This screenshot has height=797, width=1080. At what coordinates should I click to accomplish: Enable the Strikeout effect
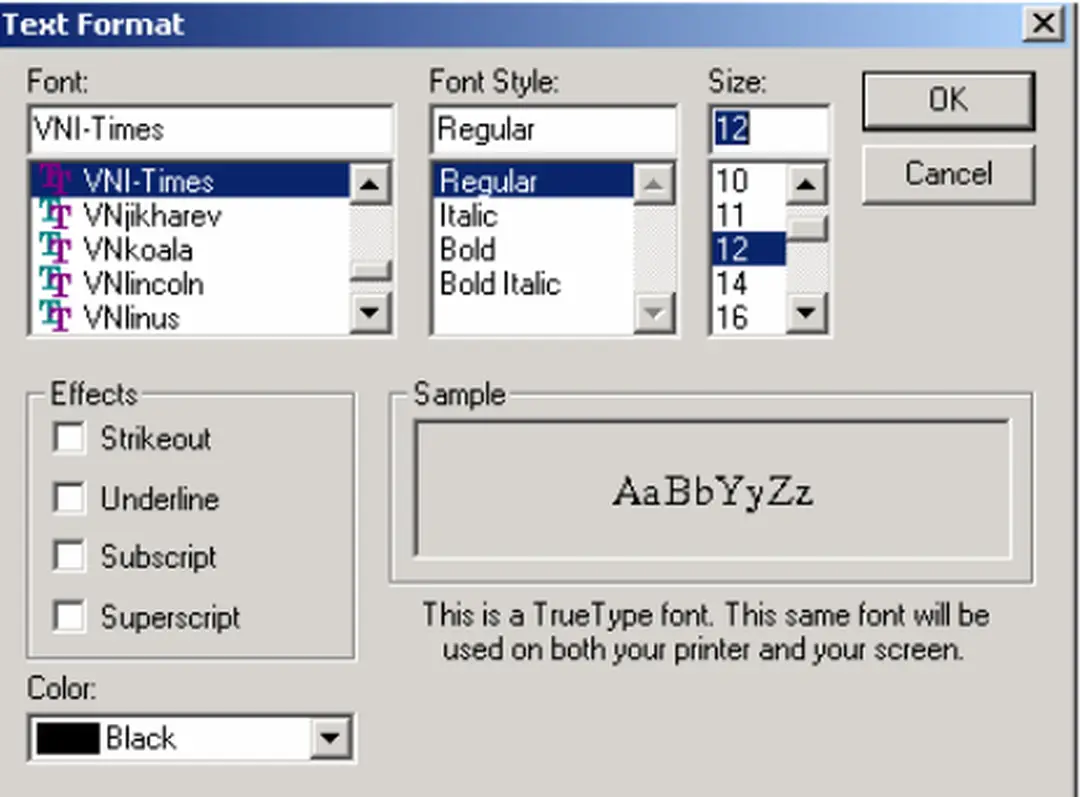(x=68, y=437)
